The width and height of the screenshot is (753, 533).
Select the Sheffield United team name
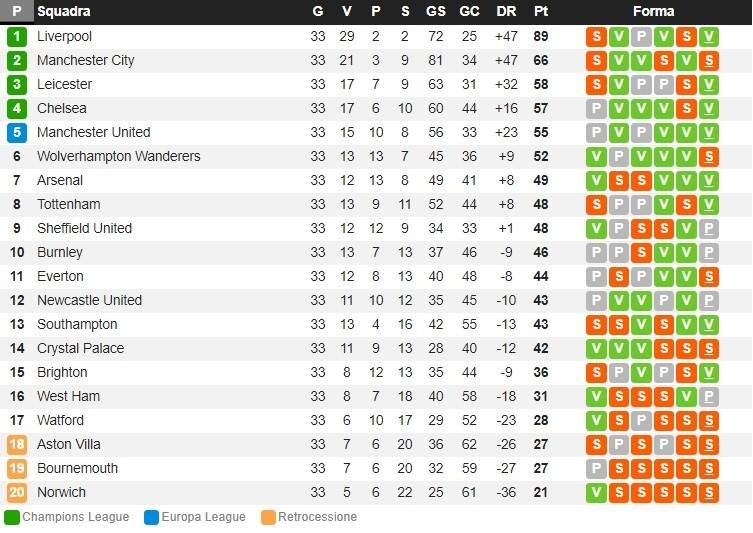pos(84,228)
